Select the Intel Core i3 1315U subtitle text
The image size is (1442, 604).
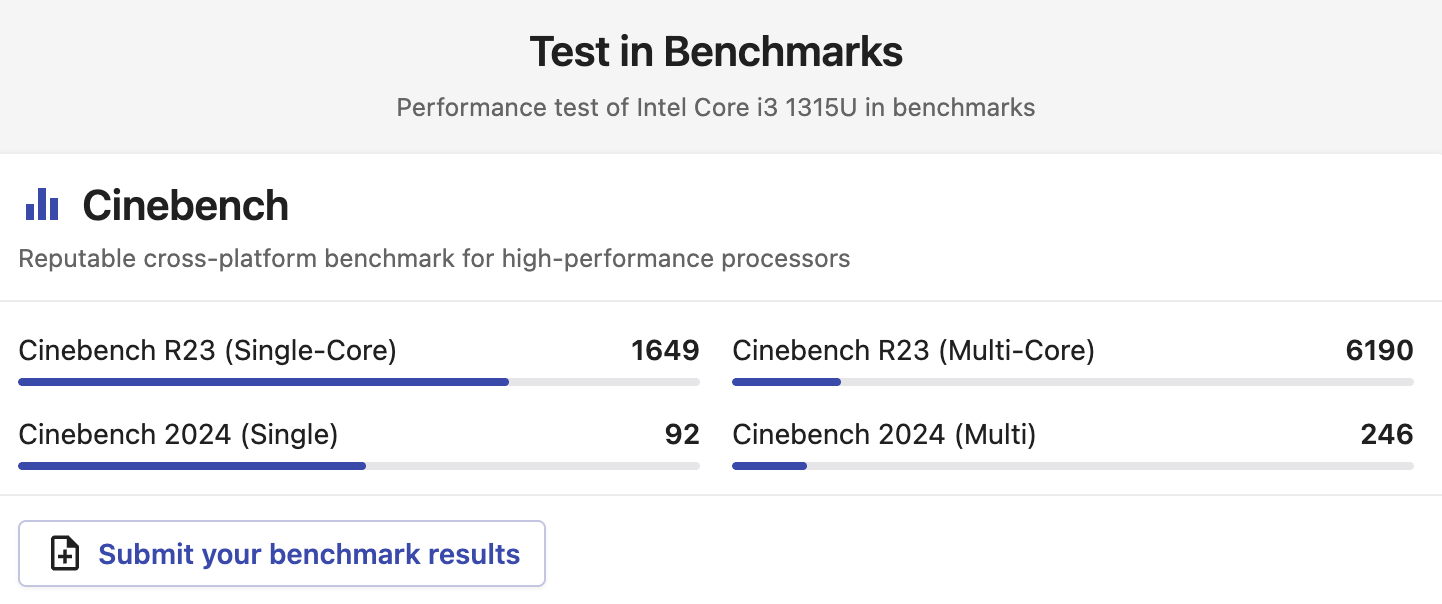coord(715,107)
